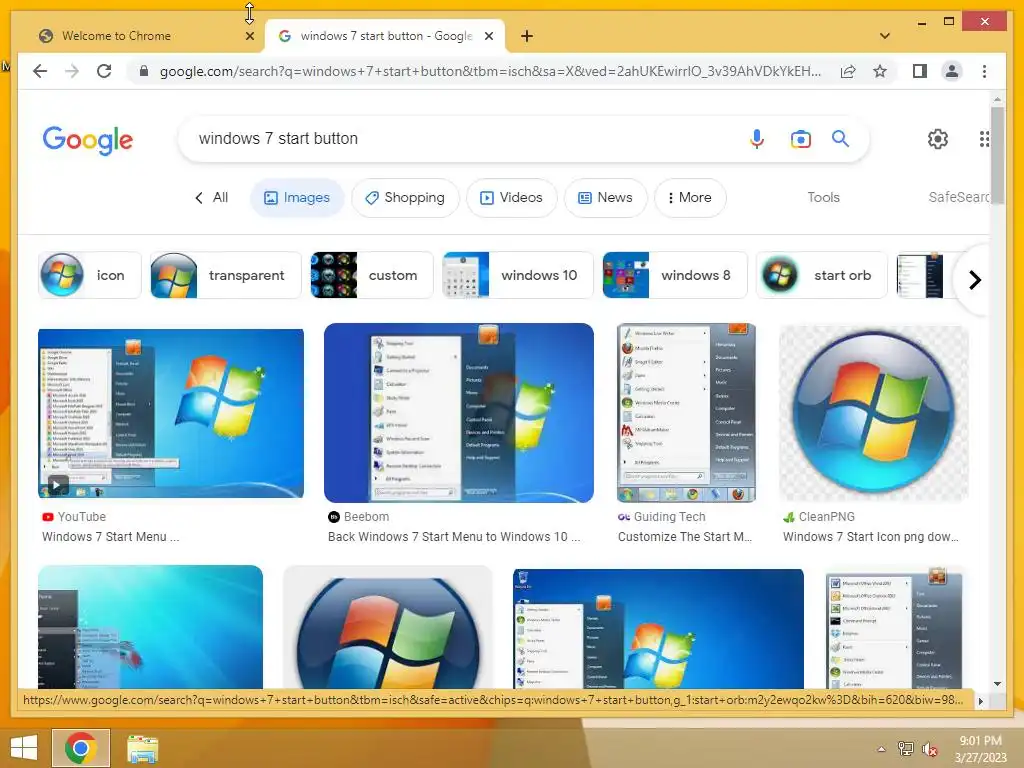Click the scrollbar down arrow
This screenshot has width=1024, height=768.
(x=997, y=684)
